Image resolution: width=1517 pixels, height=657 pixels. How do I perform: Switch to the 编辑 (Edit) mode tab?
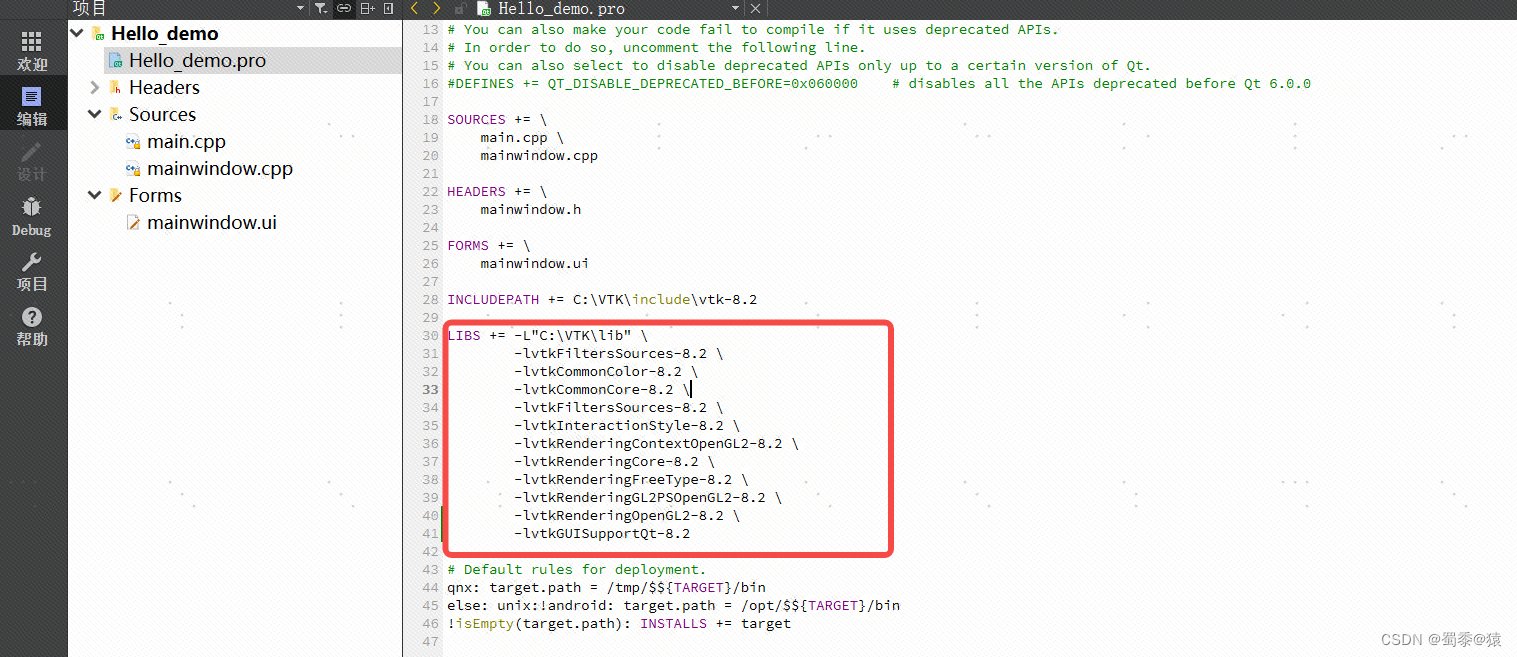[x=31, y=103]
